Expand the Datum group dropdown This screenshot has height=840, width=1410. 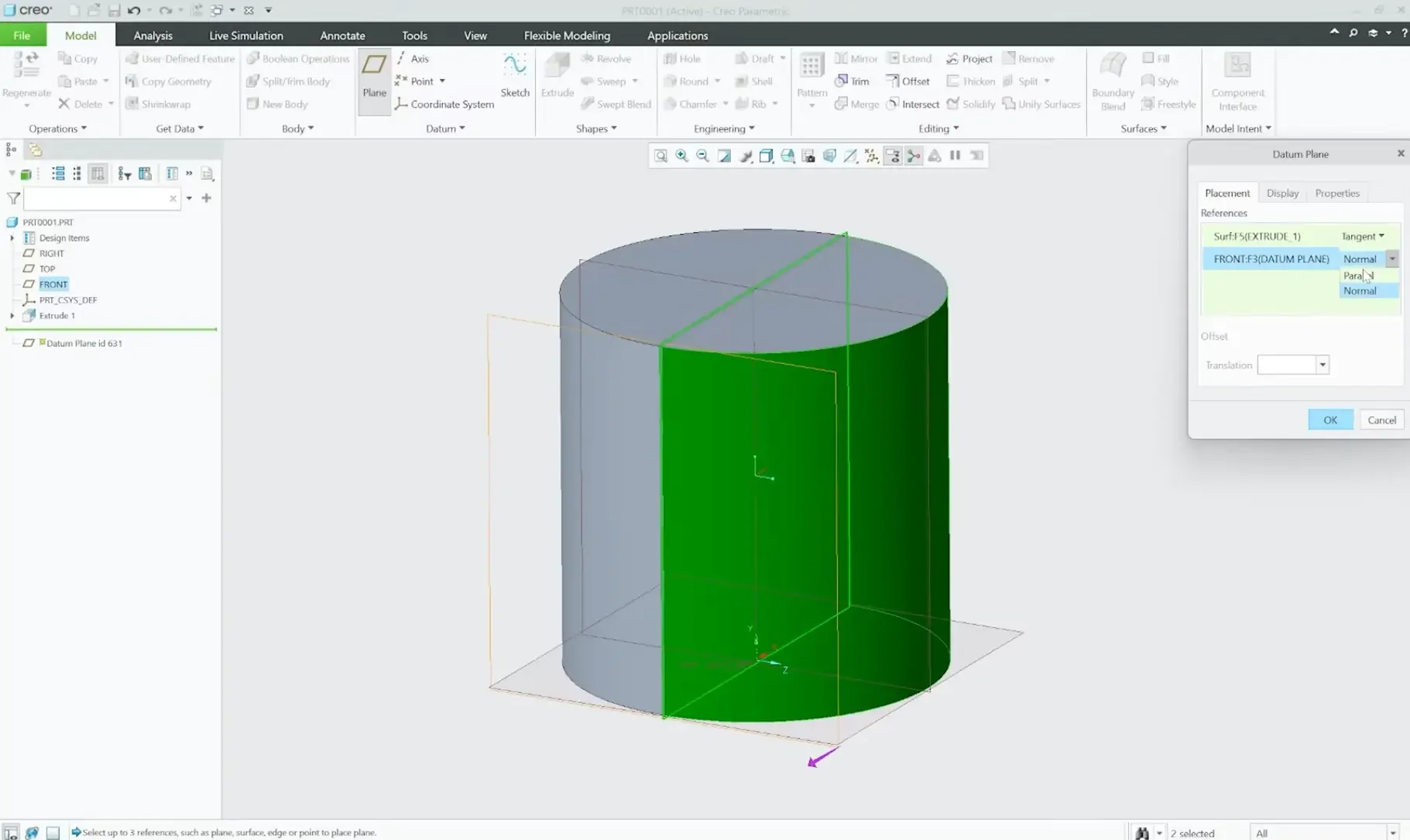(445, 129)
